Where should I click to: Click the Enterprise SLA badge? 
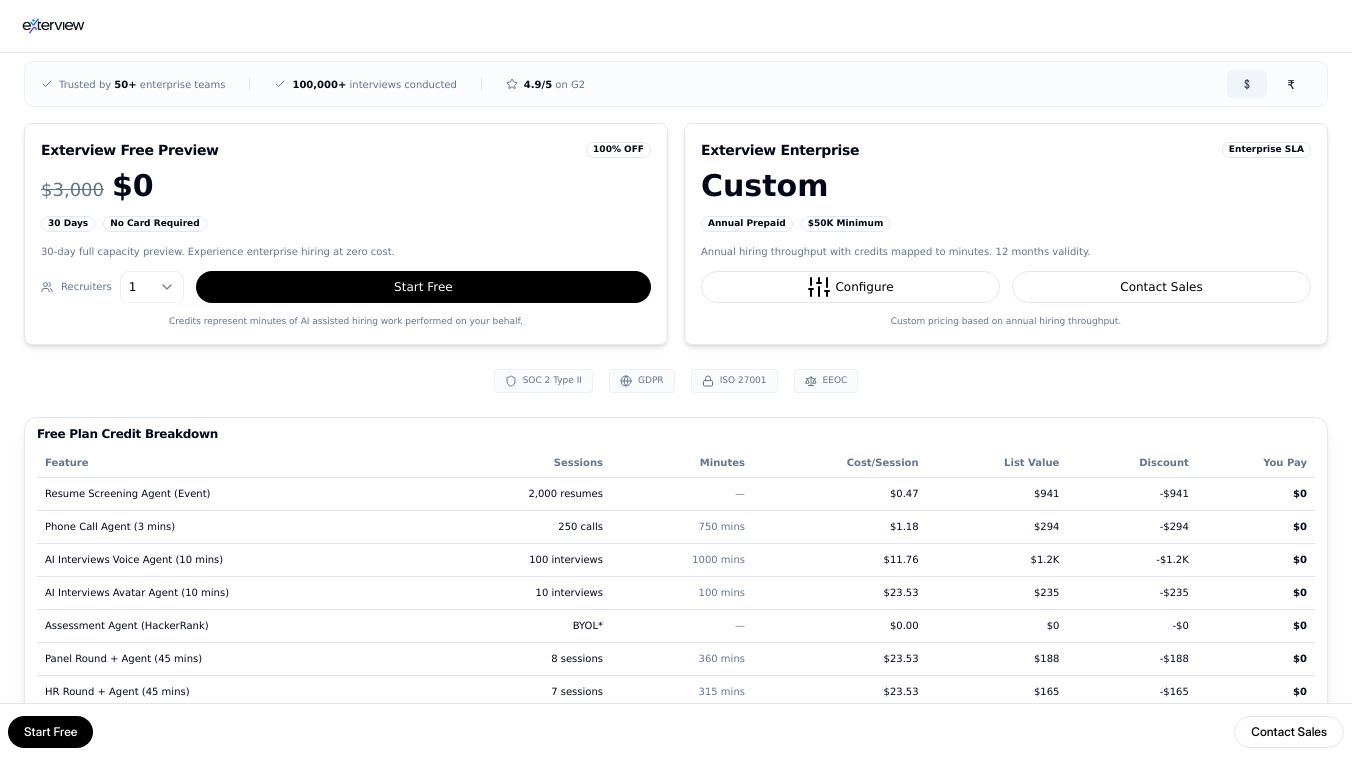1266,149
